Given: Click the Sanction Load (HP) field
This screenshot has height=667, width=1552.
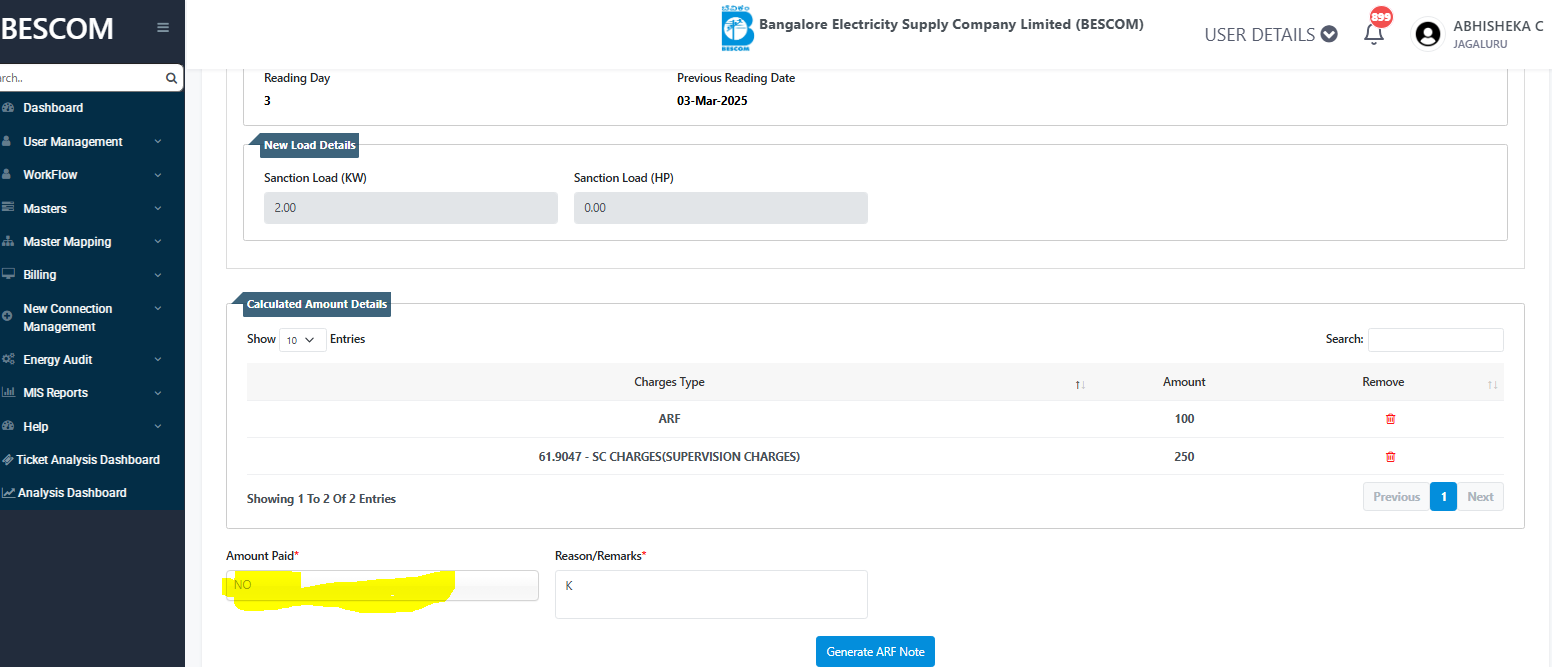Looking at the screenshot, I should pyautogui.click(x=721, y=208).
